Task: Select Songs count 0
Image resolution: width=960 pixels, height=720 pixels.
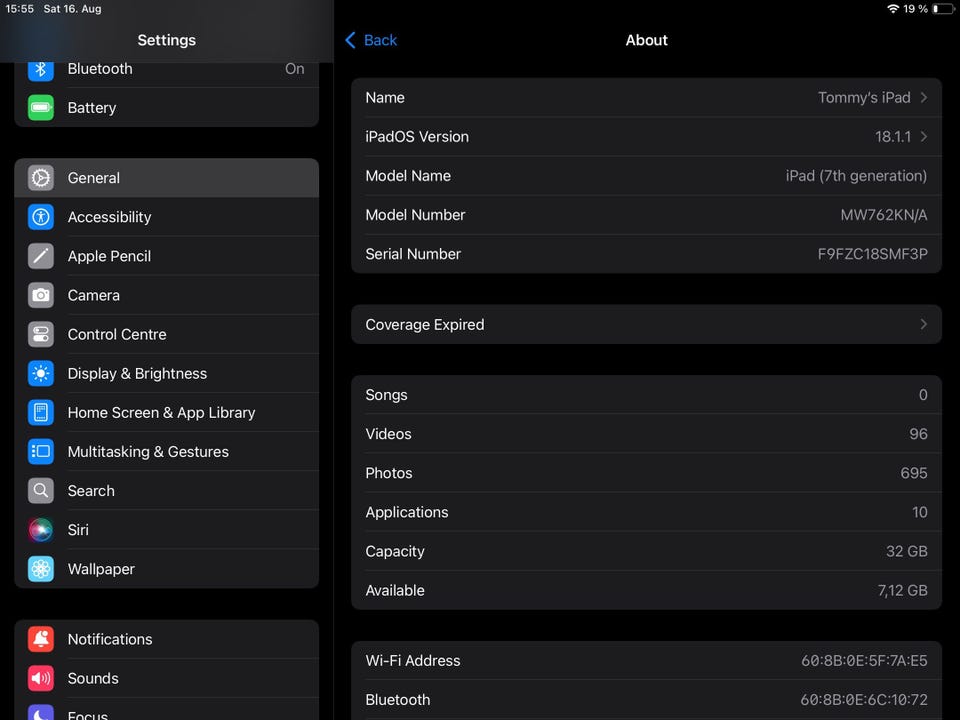Action: click(x=923, y=395)
